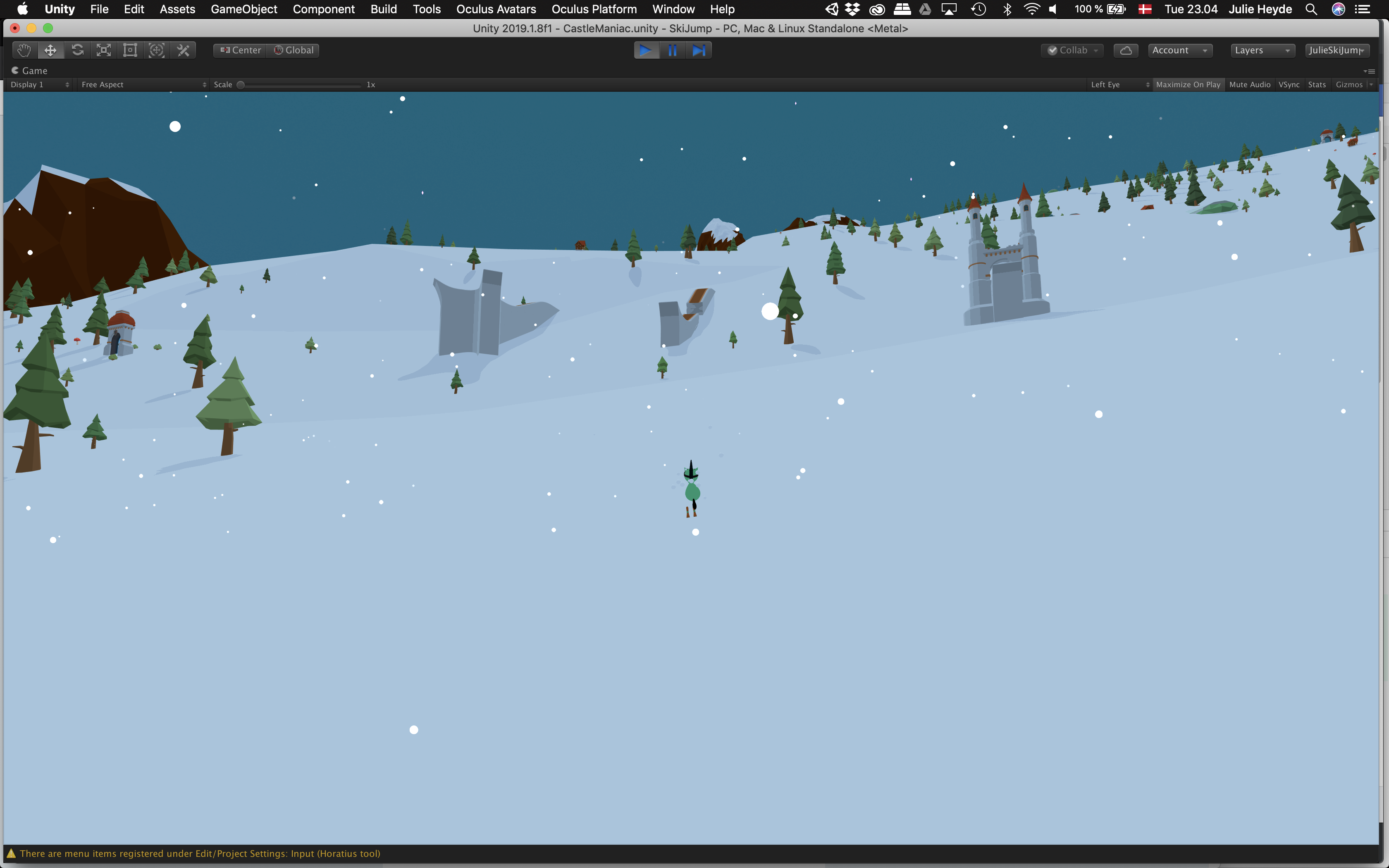The height and width of the screenshot is (868, 1389).
Task: Select the Hand tool
Action: 24,50
